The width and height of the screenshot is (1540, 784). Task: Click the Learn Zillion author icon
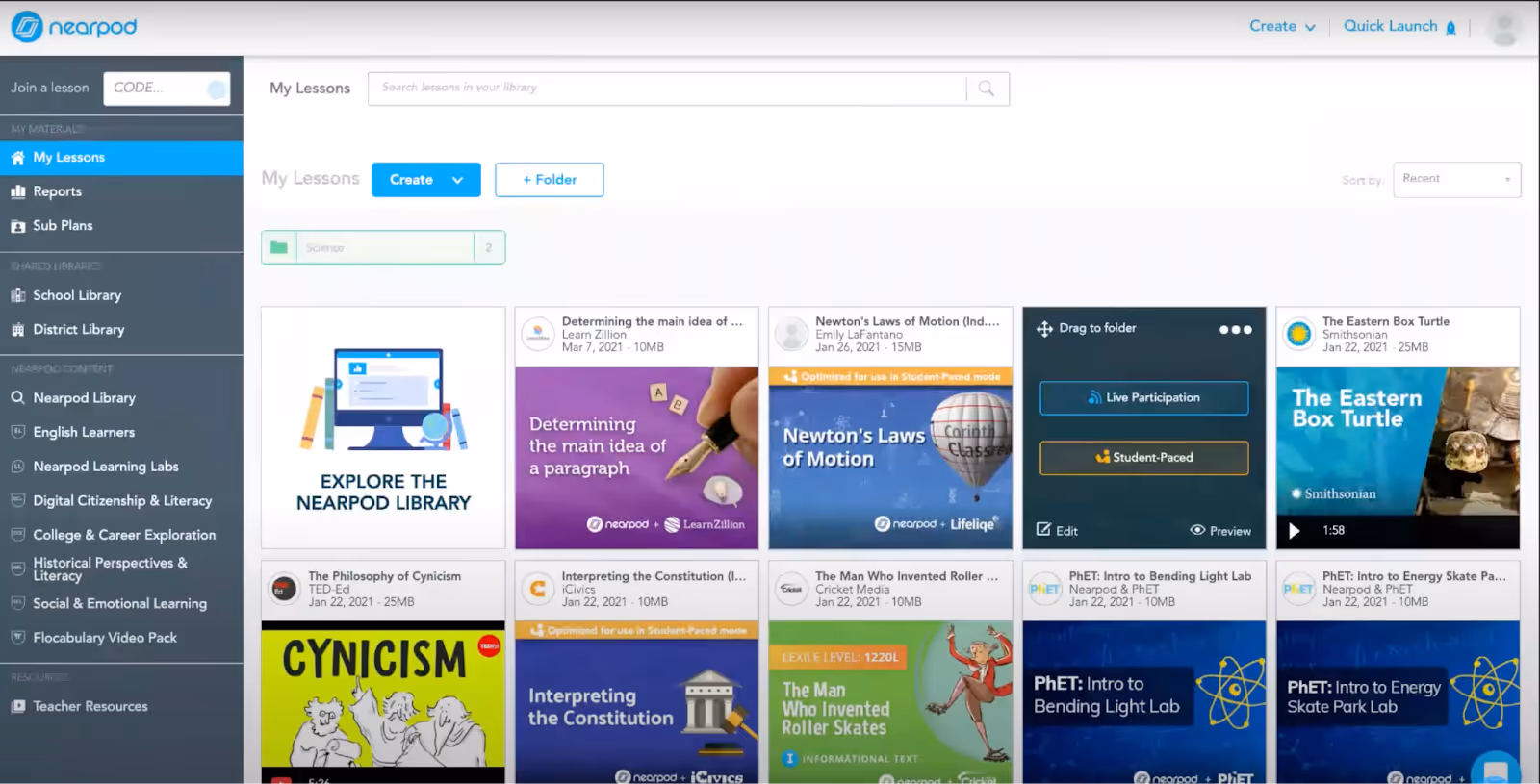(538, 334)
